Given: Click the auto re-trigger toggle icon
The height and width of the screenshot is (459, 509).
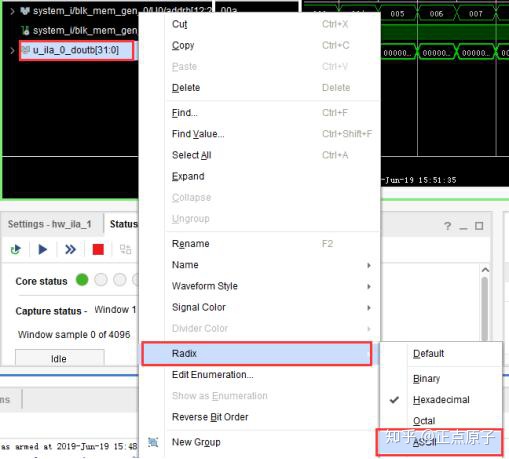Looking at the screenshot, I should point(16,249).
